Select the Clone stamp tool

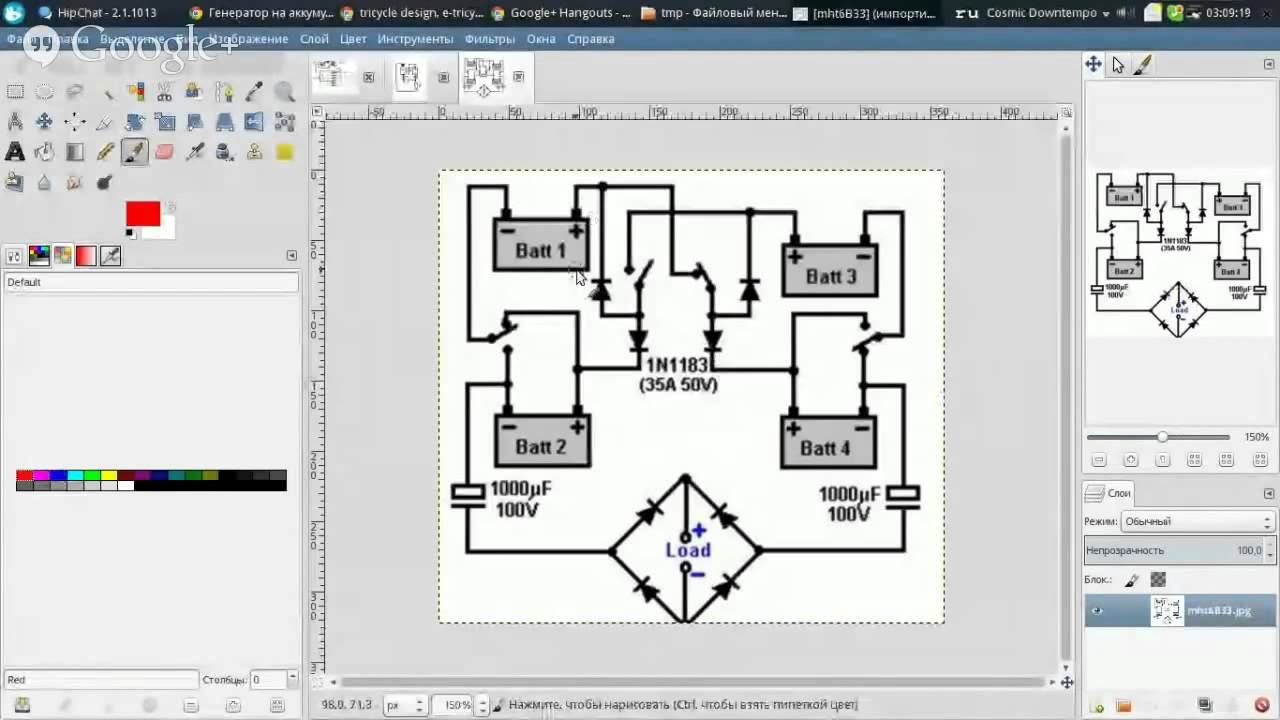pyautogui.click(x=255, y=152)
